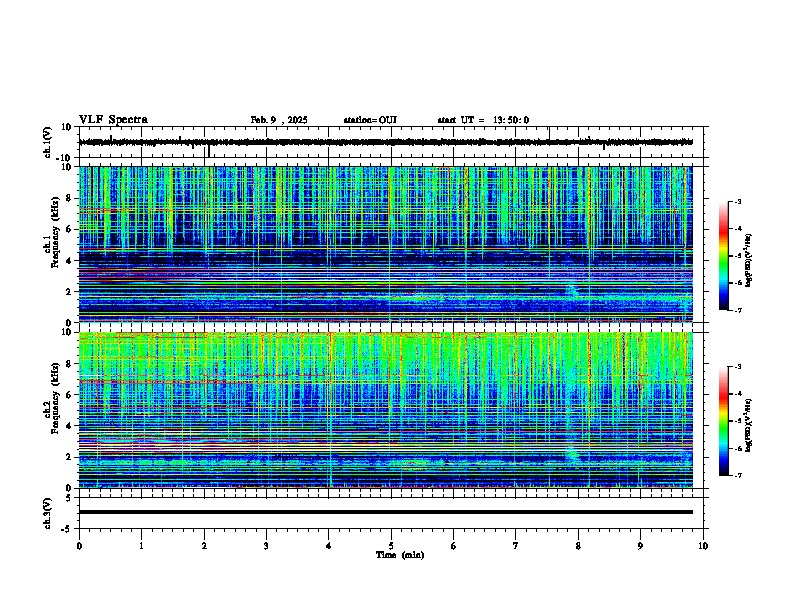The image size is (792, 612).
Task: Click time axis tick label "4"
Action: click(329, 546)
